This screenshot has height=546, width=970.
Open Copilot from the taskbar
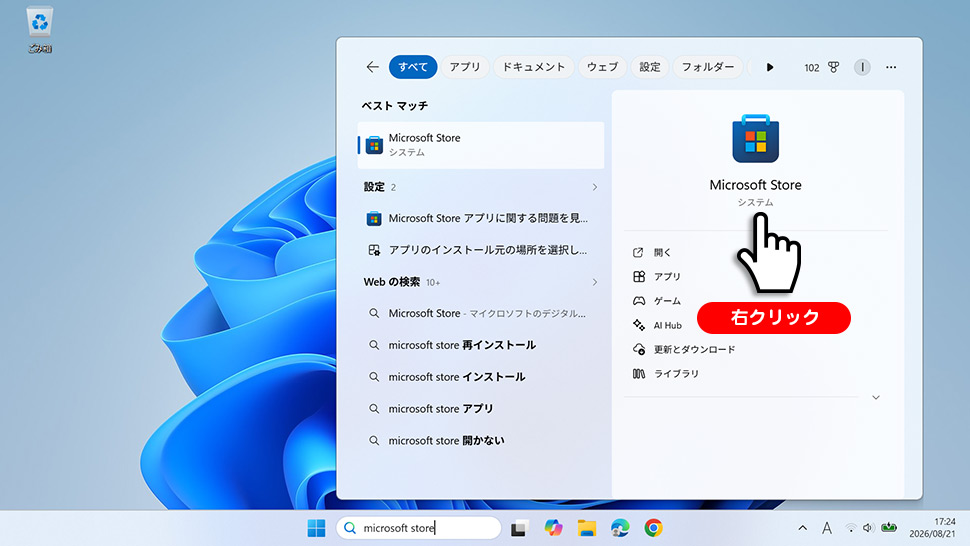click(552, 528)
